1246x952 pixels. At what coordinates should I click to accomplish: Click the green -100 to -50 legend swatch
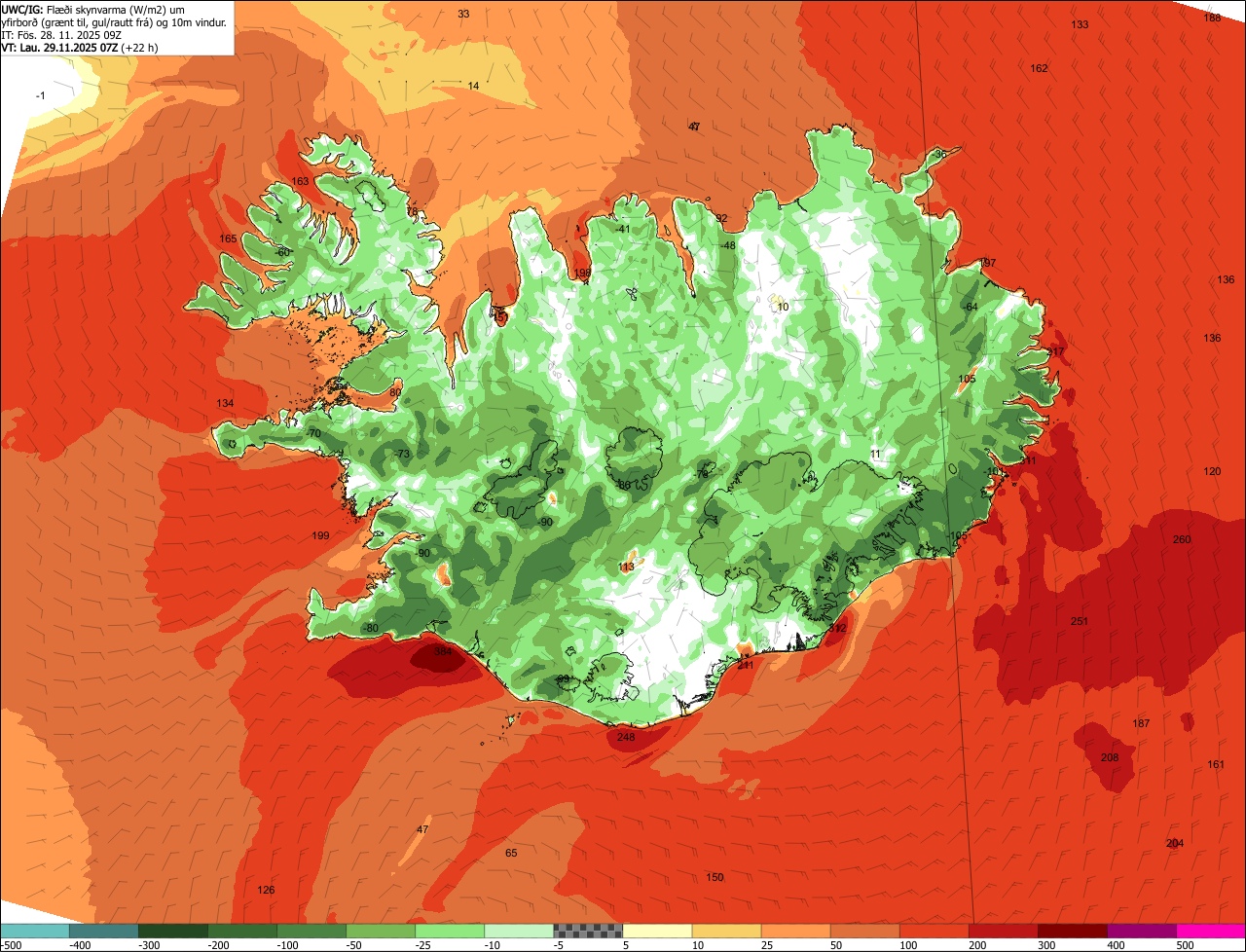311,931
